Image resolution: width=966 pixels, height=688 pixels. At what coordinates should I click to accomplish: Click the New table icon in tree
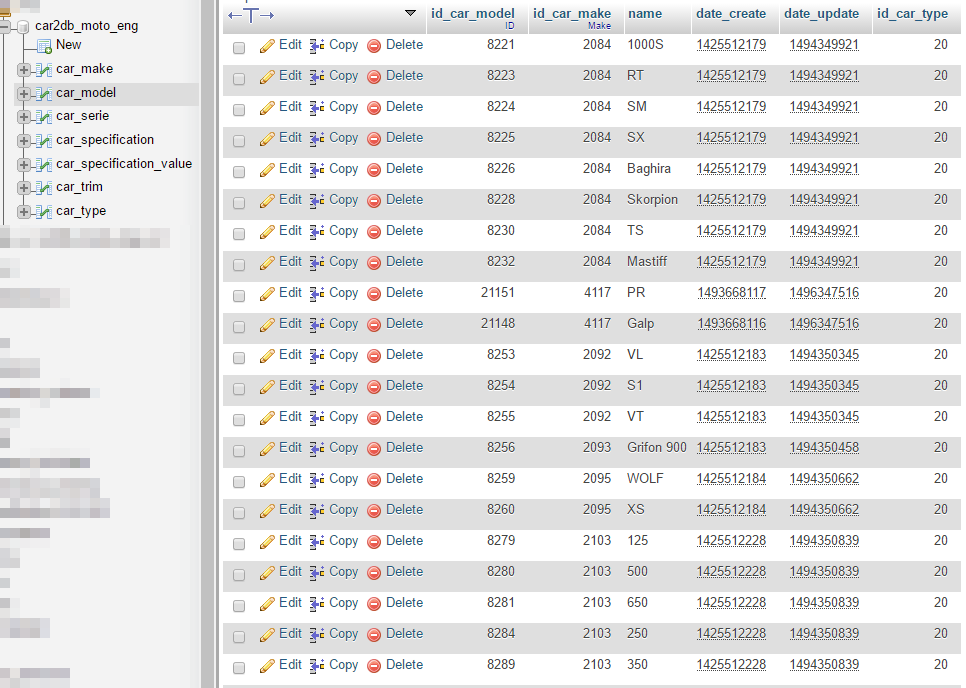tap(44, 46)
